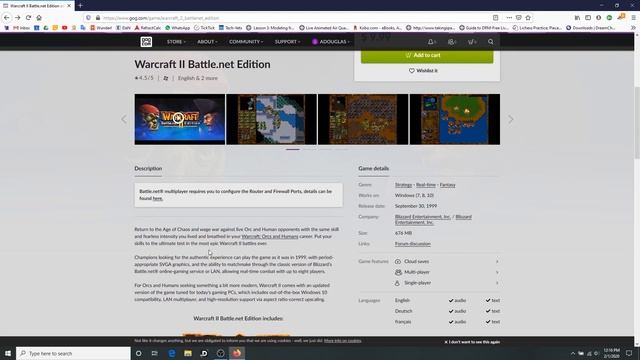Viewport: 640px width, 360px height.
Task: Open the Forum discussion link
Action: point(413,244)
